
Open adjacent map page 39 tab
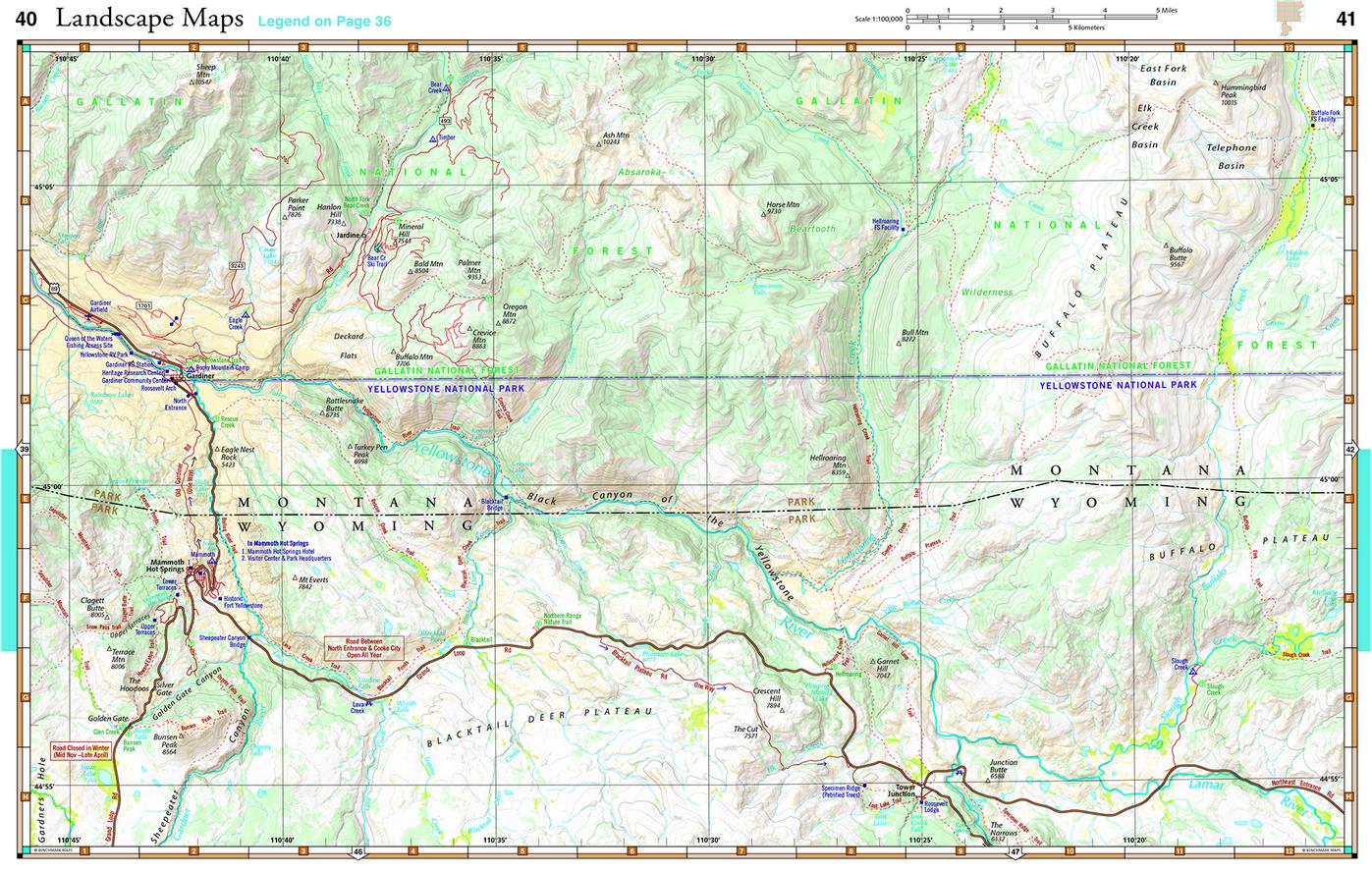click(26, 450)
